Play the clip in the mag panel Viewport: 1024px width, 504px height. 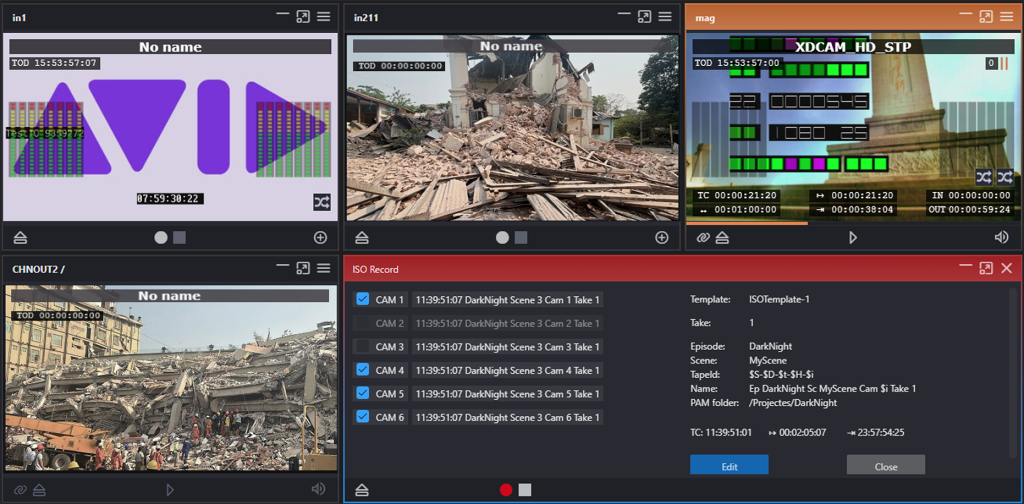(x=853, y=238)
